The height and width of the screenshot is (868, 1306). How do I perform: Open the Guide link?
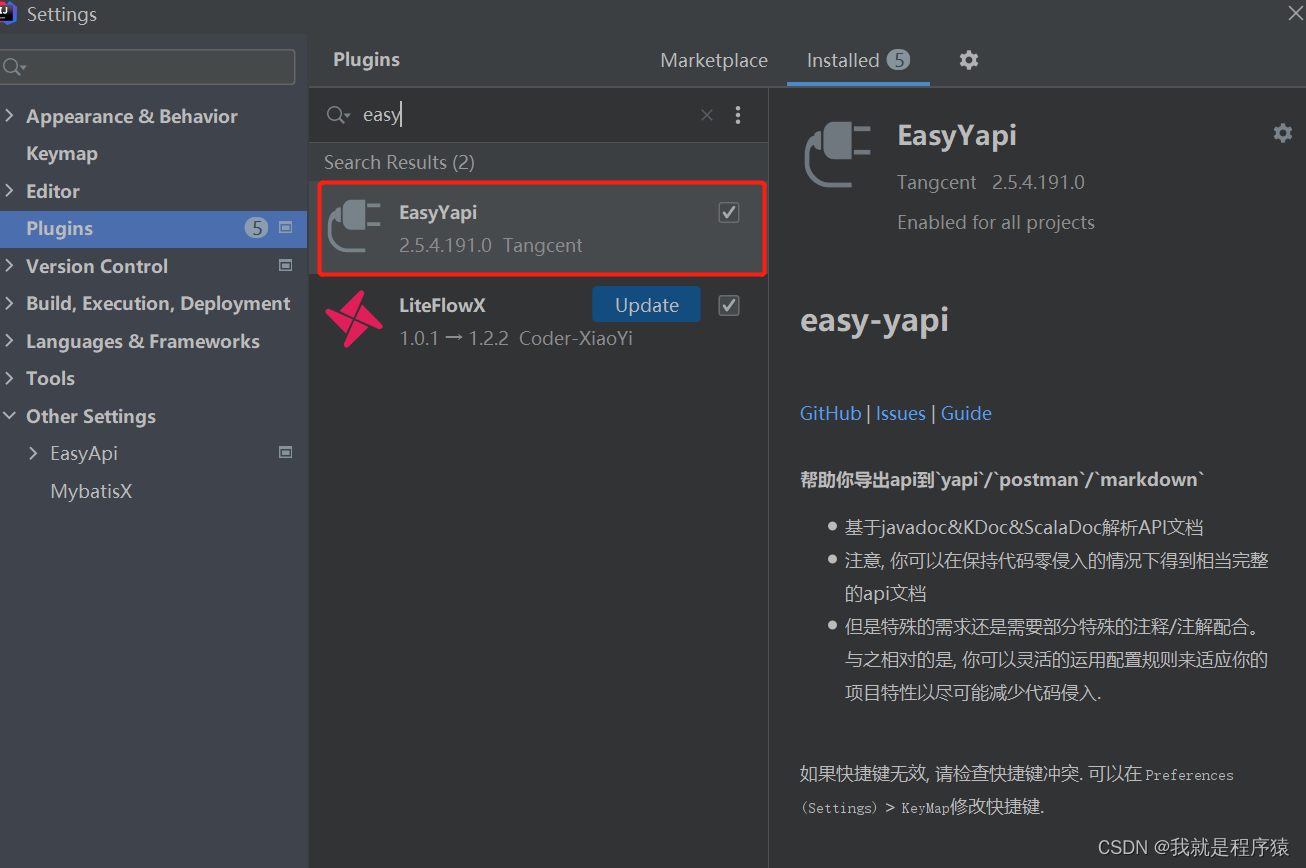pyautogui.click(x=966, y=413)
